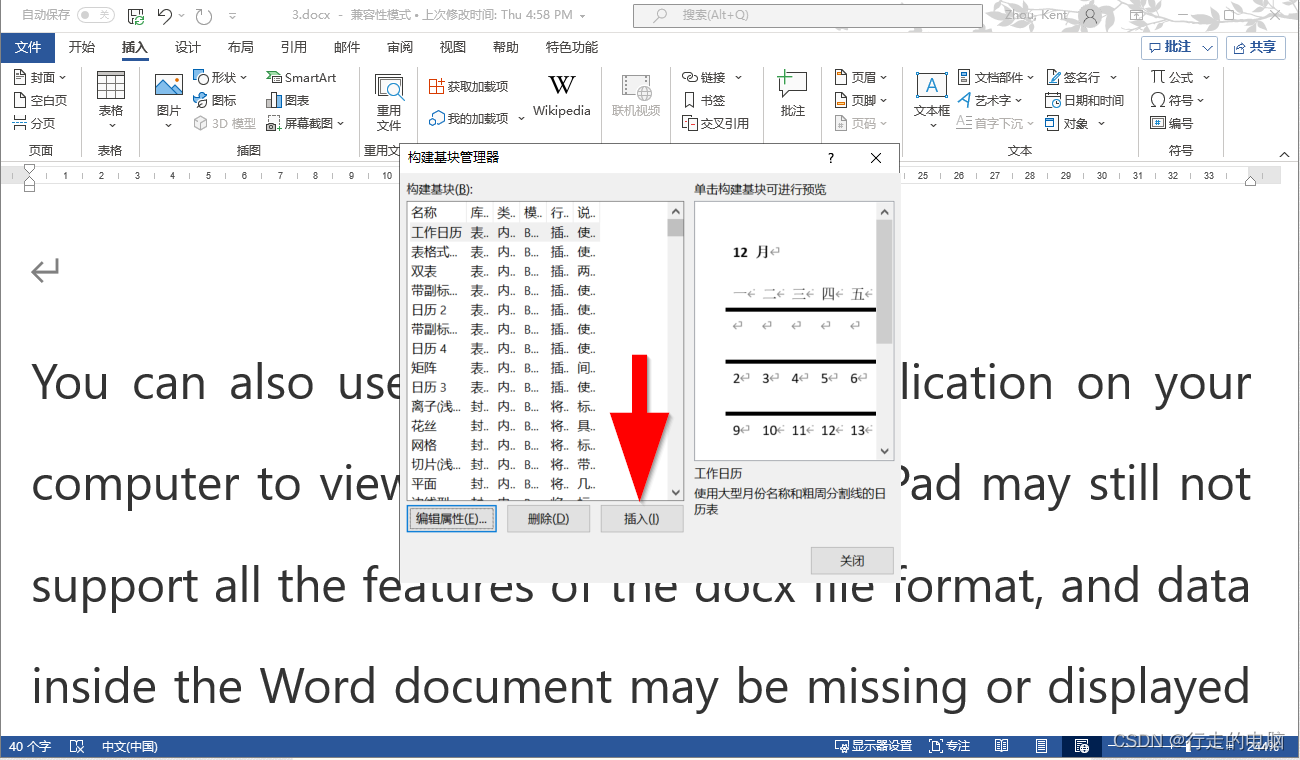Image resolution: width=1300 pixels, height=760 pixels.
Task: Click the Undo arrow icon
Action: tap(165, 16)
